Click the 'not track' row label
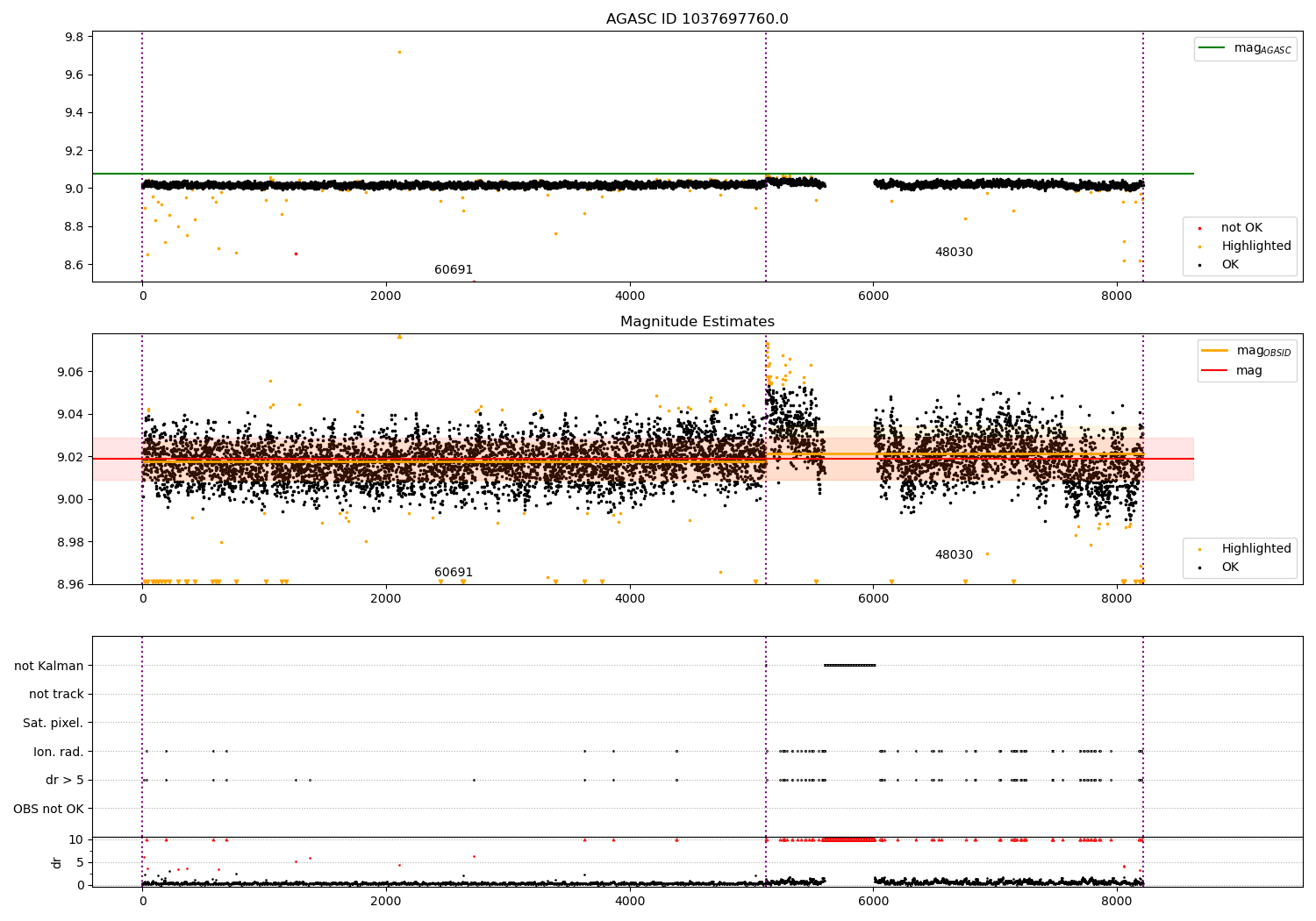Screen dimensions: 1316x921 pyautogui.click(x=56, y=695)
